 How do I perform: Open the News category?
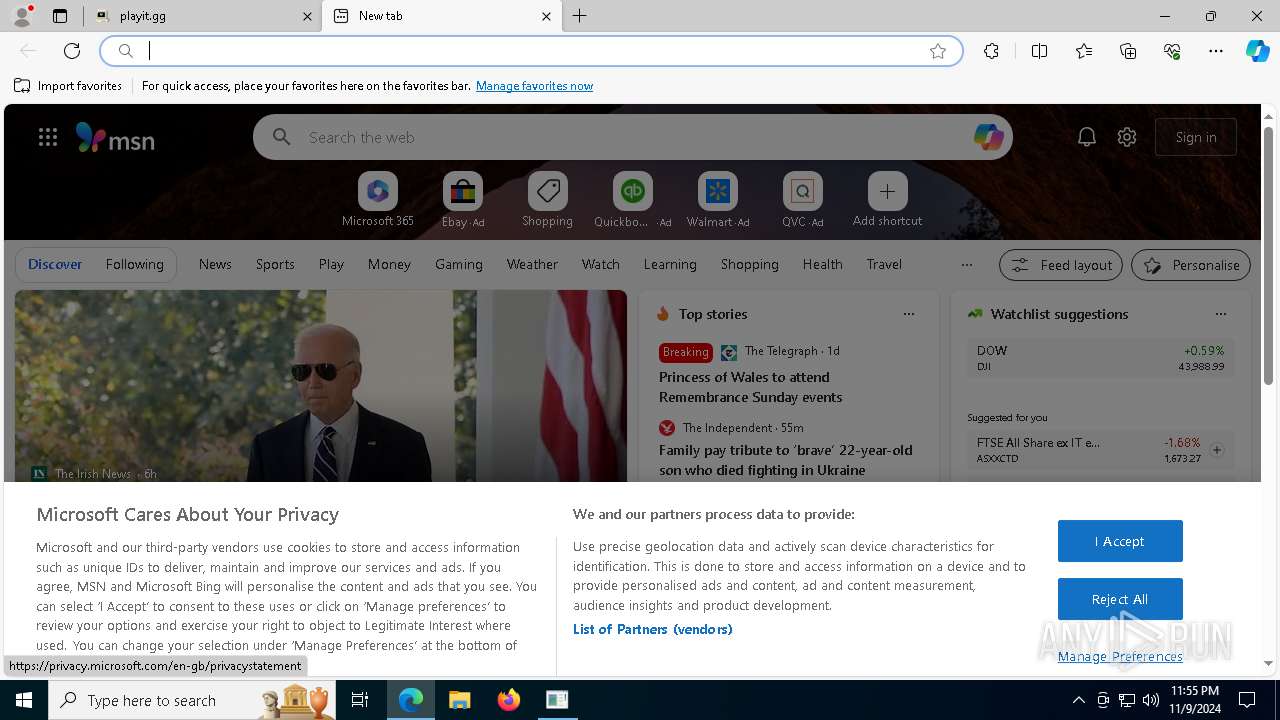coord(215,264)
